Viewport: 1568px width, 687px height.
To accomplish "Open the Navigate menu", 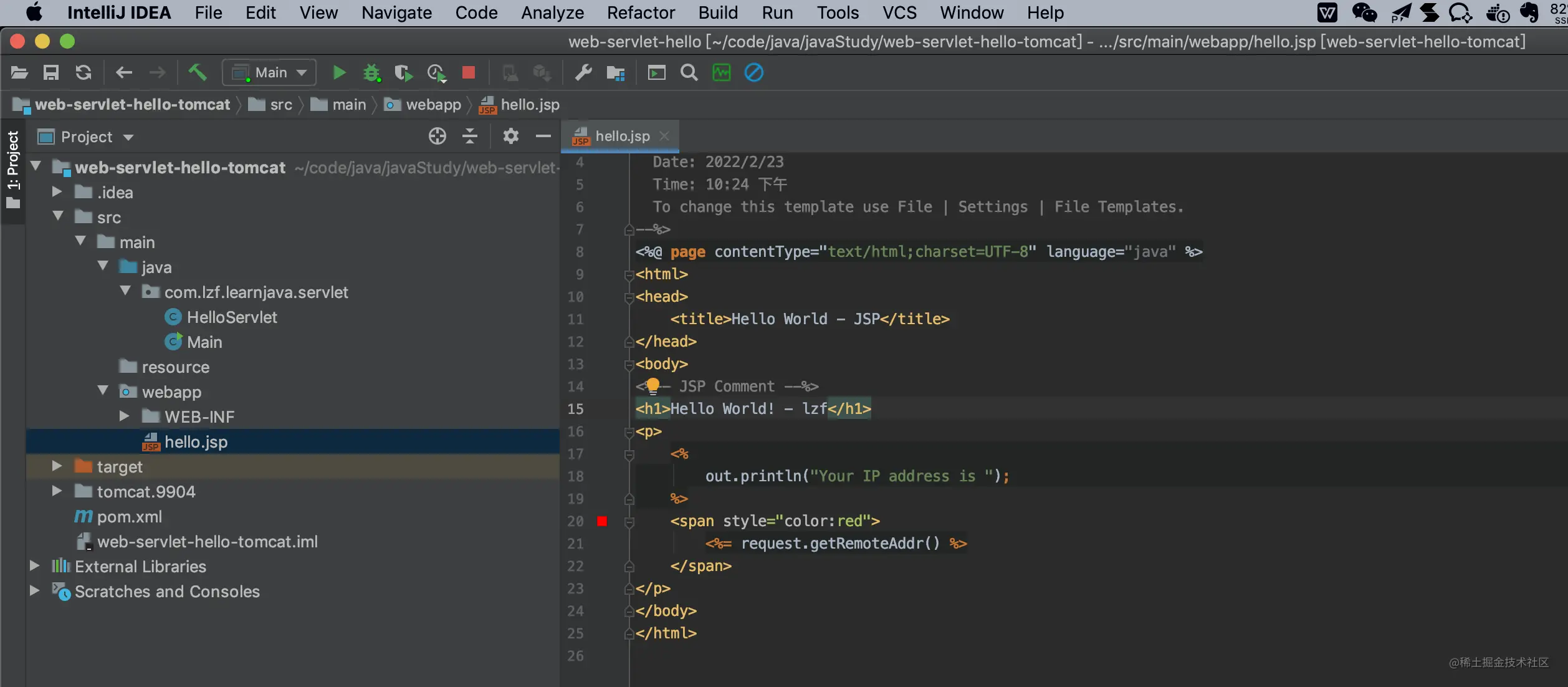I will pos(396,12).
